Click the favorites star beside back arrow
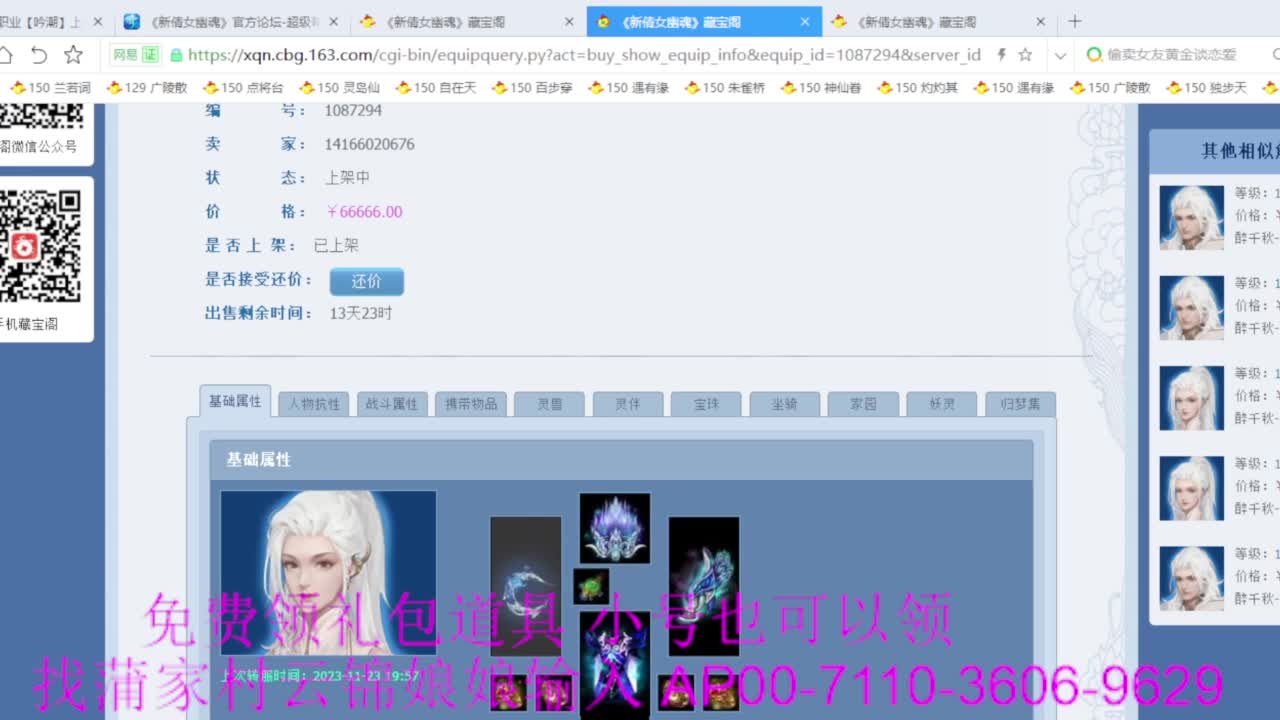1280x720 pixels. tap(73, 55)
